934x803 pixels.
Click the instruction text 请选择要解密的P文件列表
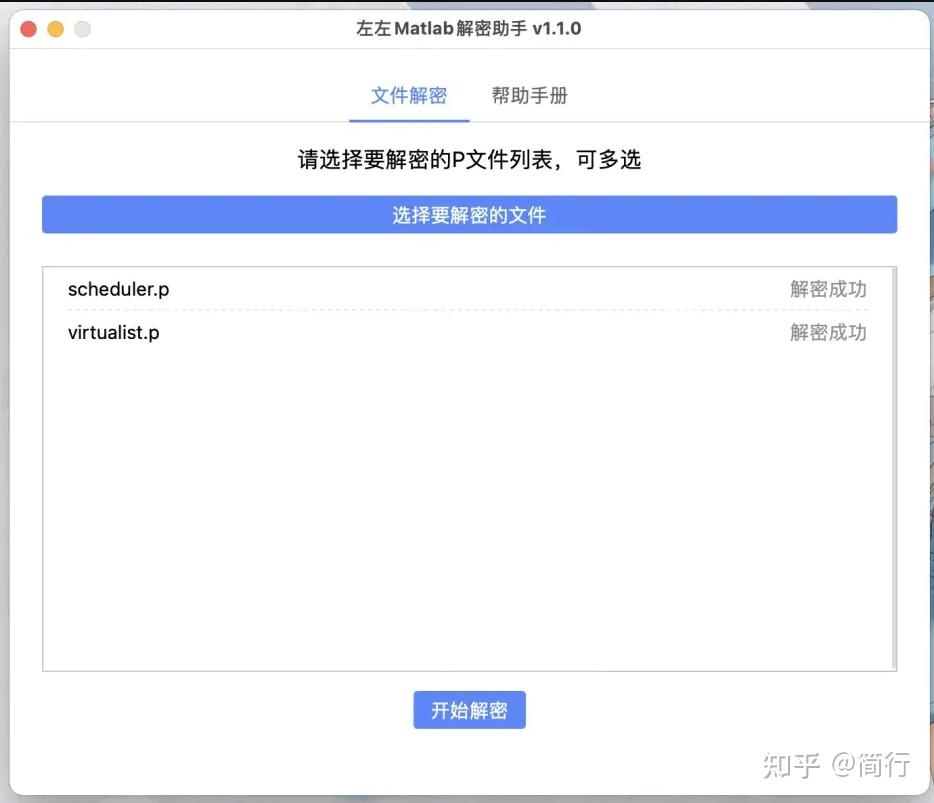(x=466, y=159)
